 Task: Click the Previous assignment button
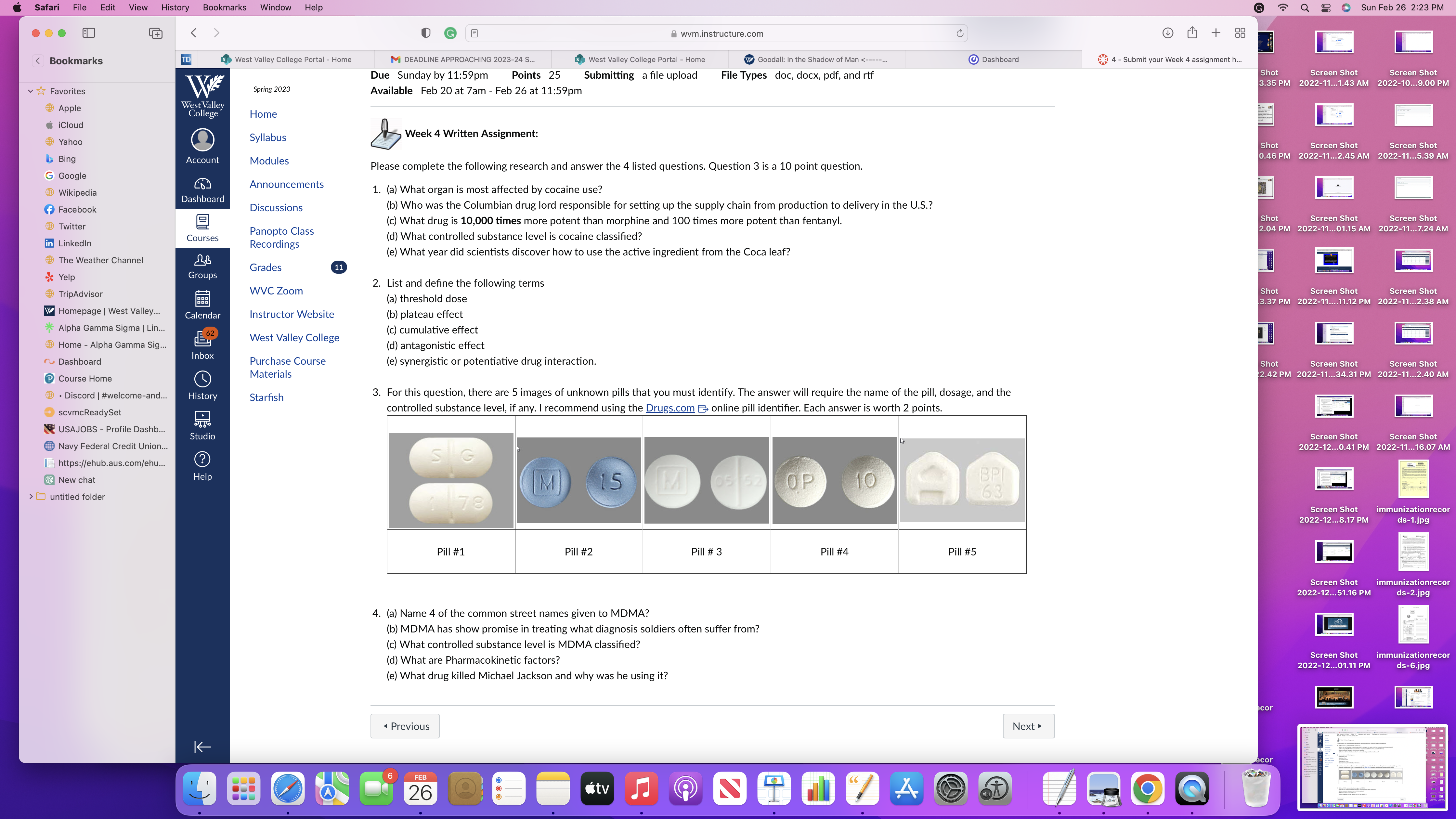[405, 726]
